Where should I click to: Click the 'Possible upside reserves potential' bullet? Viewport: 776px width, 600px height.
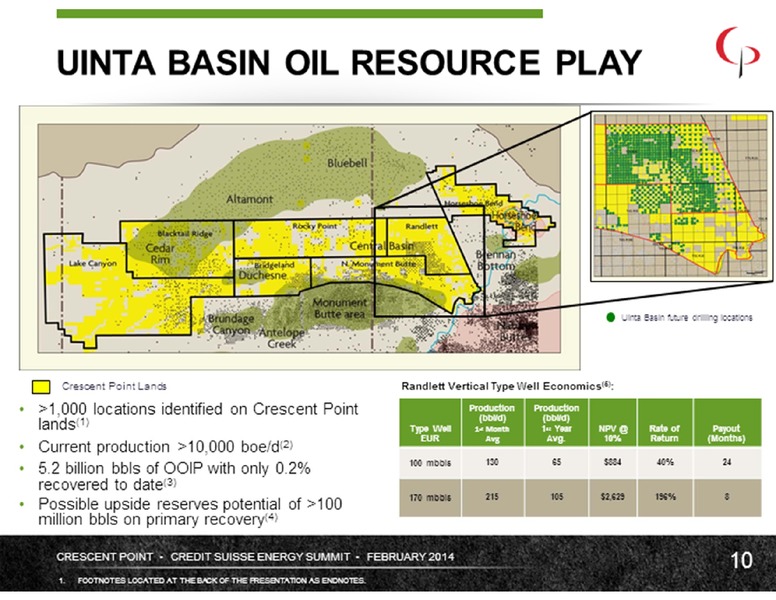pos(190,511)
